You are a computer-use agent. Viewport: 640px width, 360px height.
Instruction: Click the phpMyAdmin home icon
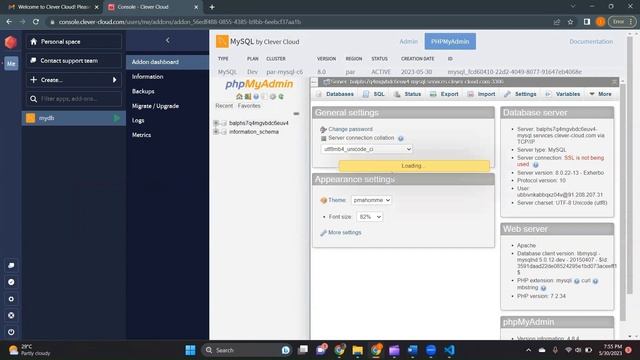239,97
